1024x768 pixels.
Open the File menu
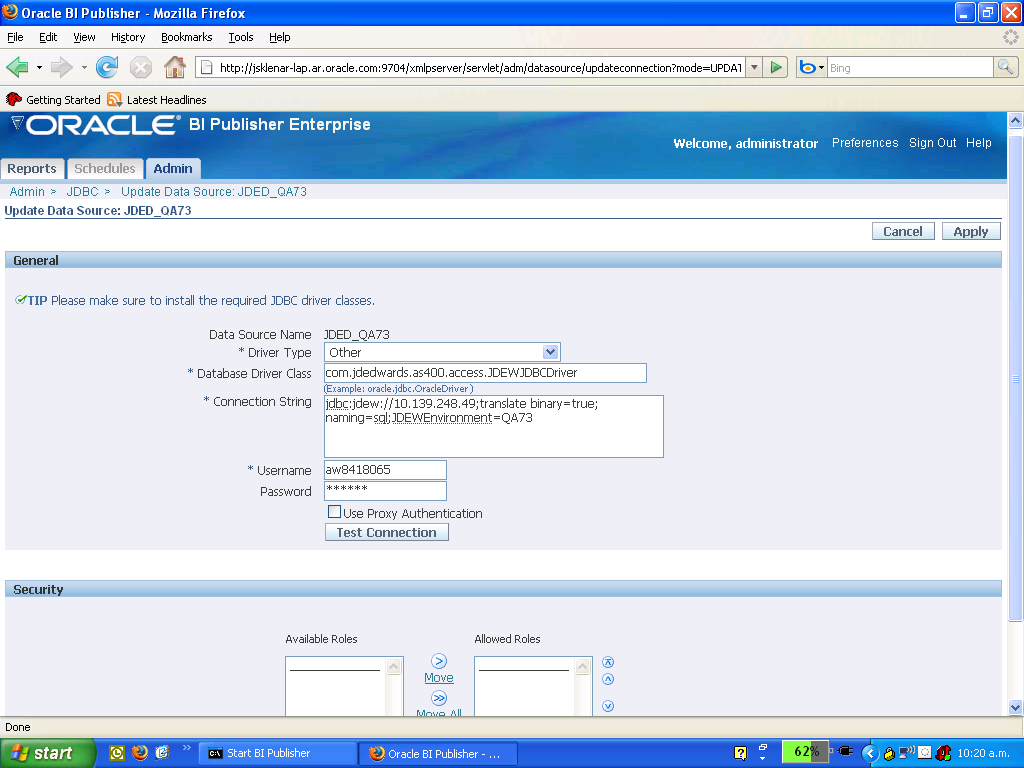15,37
